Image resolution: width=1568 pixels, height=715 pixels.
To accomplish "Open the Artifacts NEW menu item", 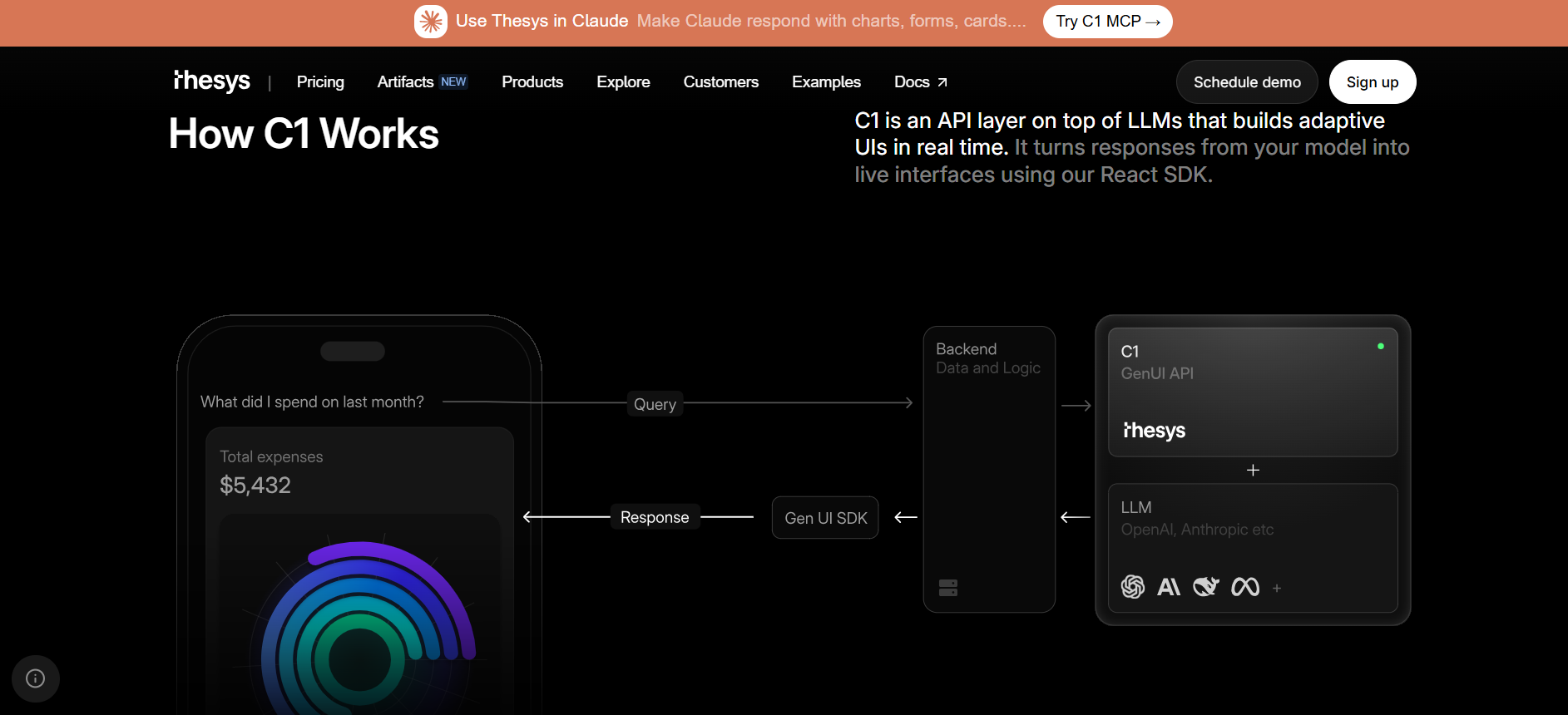I will point(422,81).
